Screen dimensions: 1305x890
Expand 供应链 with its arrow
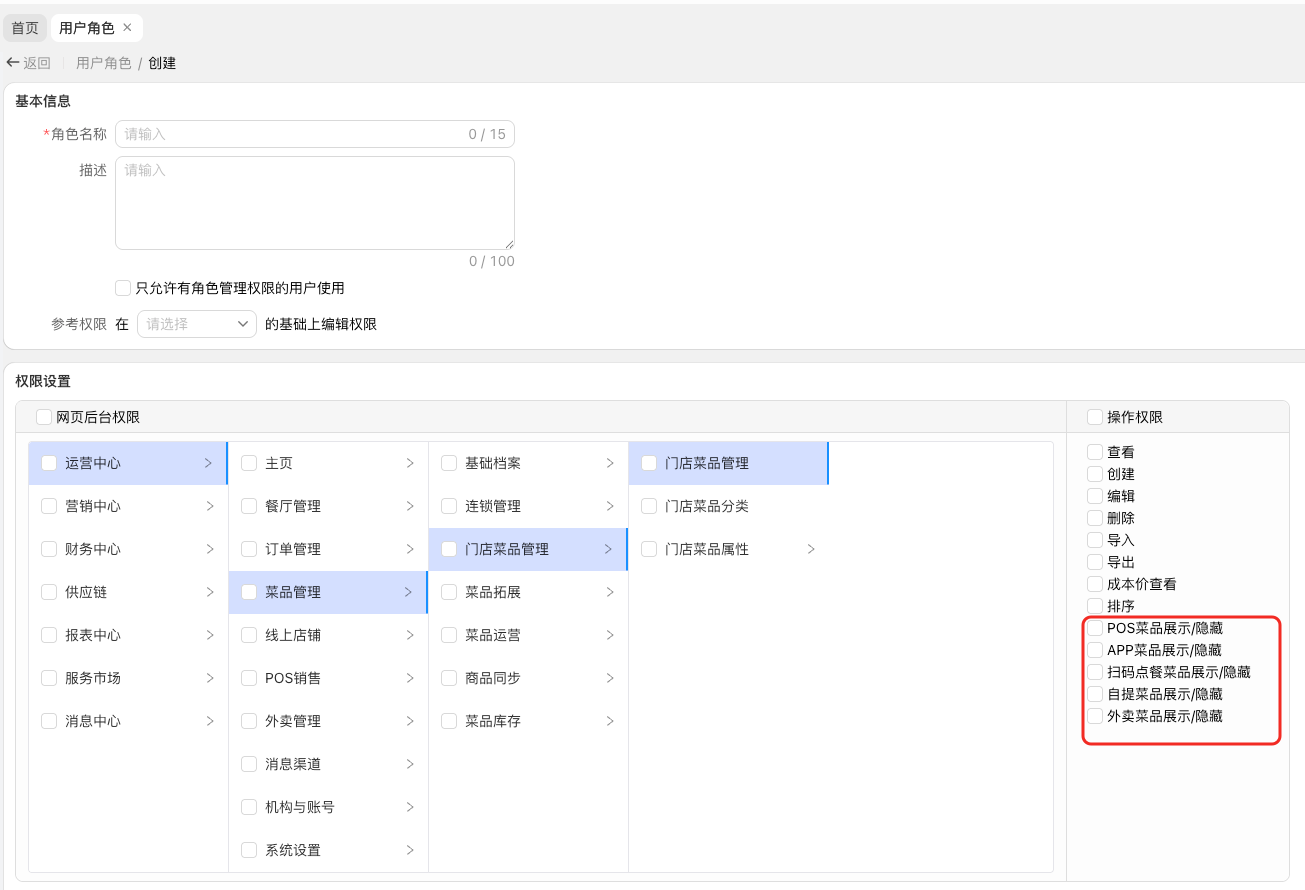pyautogui.click(x=209, y=592)
